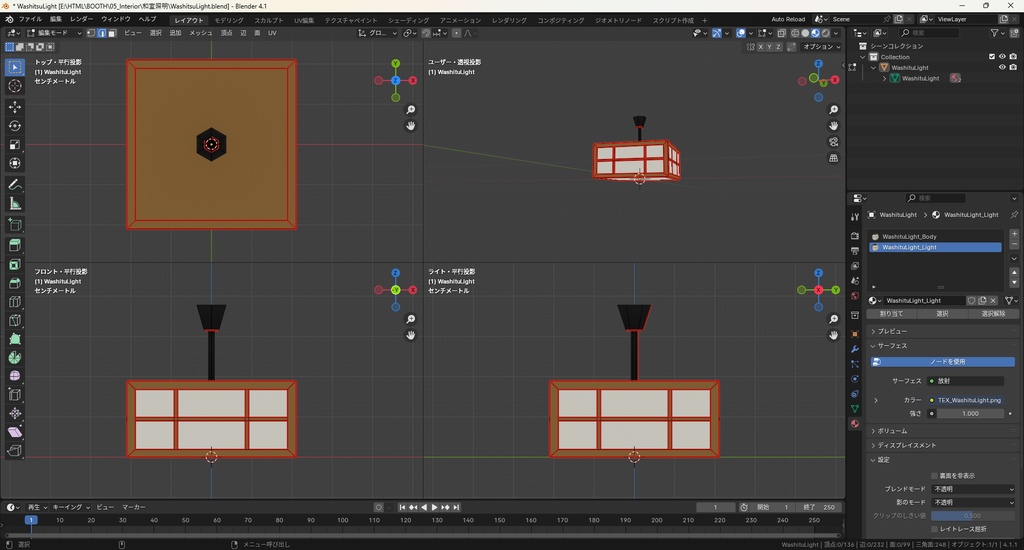Switch to the シェーディング workspace tab
Viewport: 1024px width, 550px height.
(408, 19)
